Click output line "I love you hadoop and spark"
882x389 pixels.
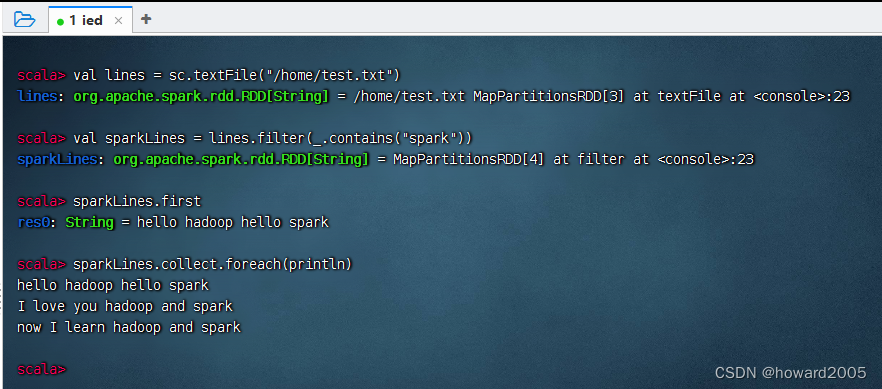tap(125, 306)
